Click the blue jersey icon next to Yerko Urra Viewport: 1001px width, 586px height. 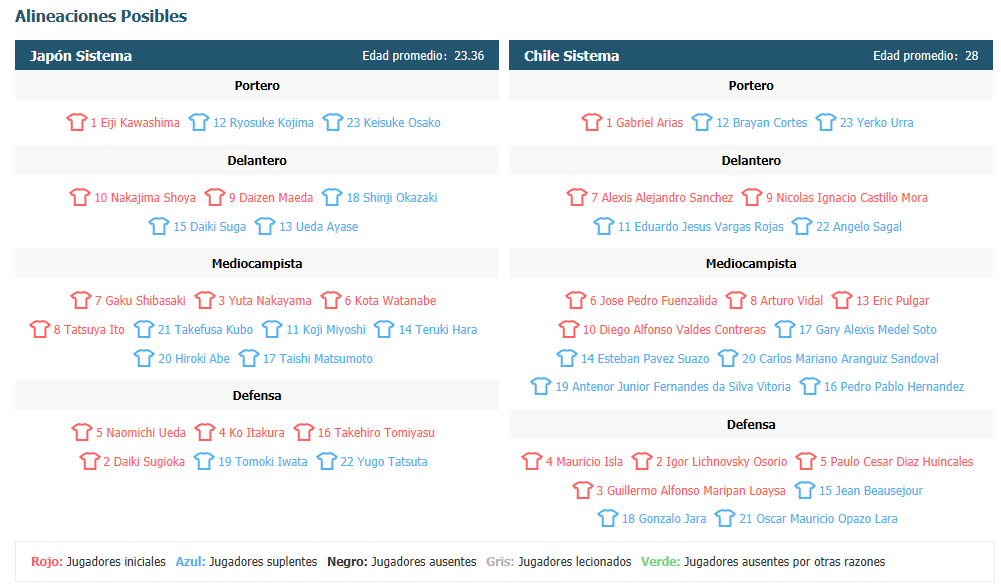pyautogui.click(x=825, y=122)
